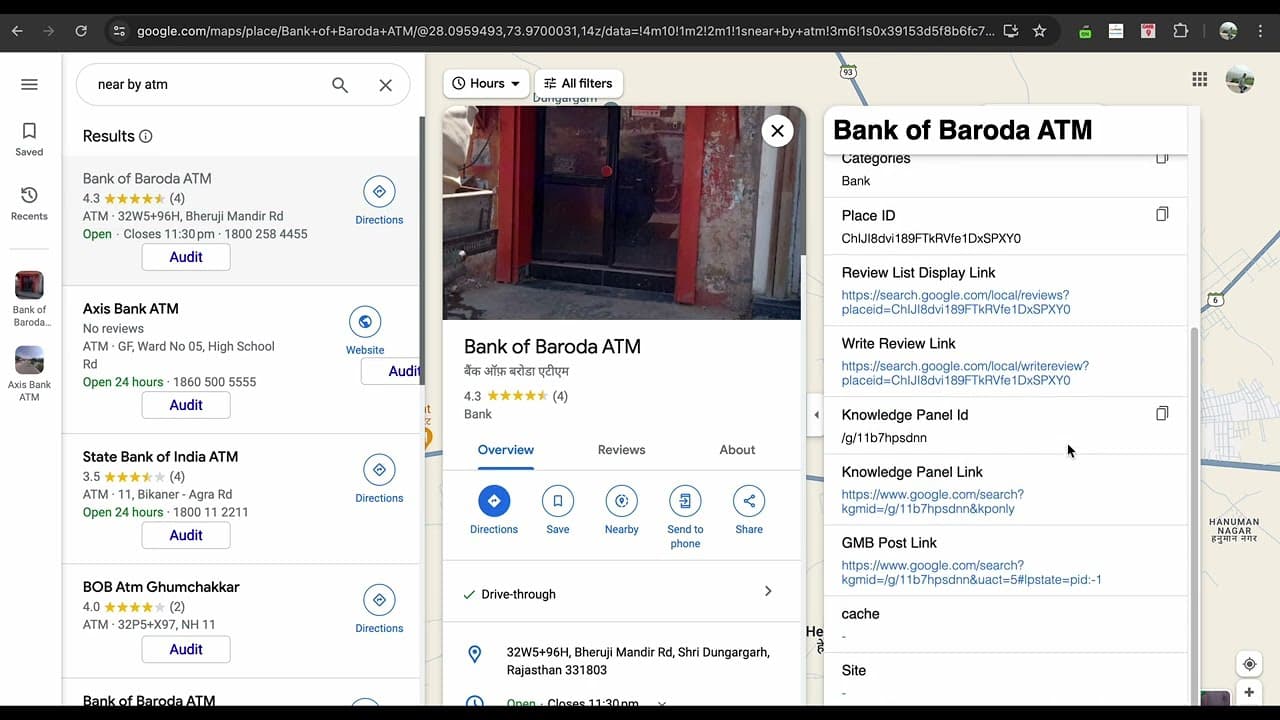Send place to phone

tap(685, 501)
